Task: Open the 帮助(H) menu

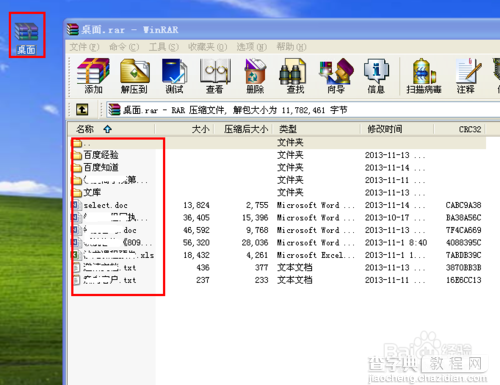Action: [291, 47]
